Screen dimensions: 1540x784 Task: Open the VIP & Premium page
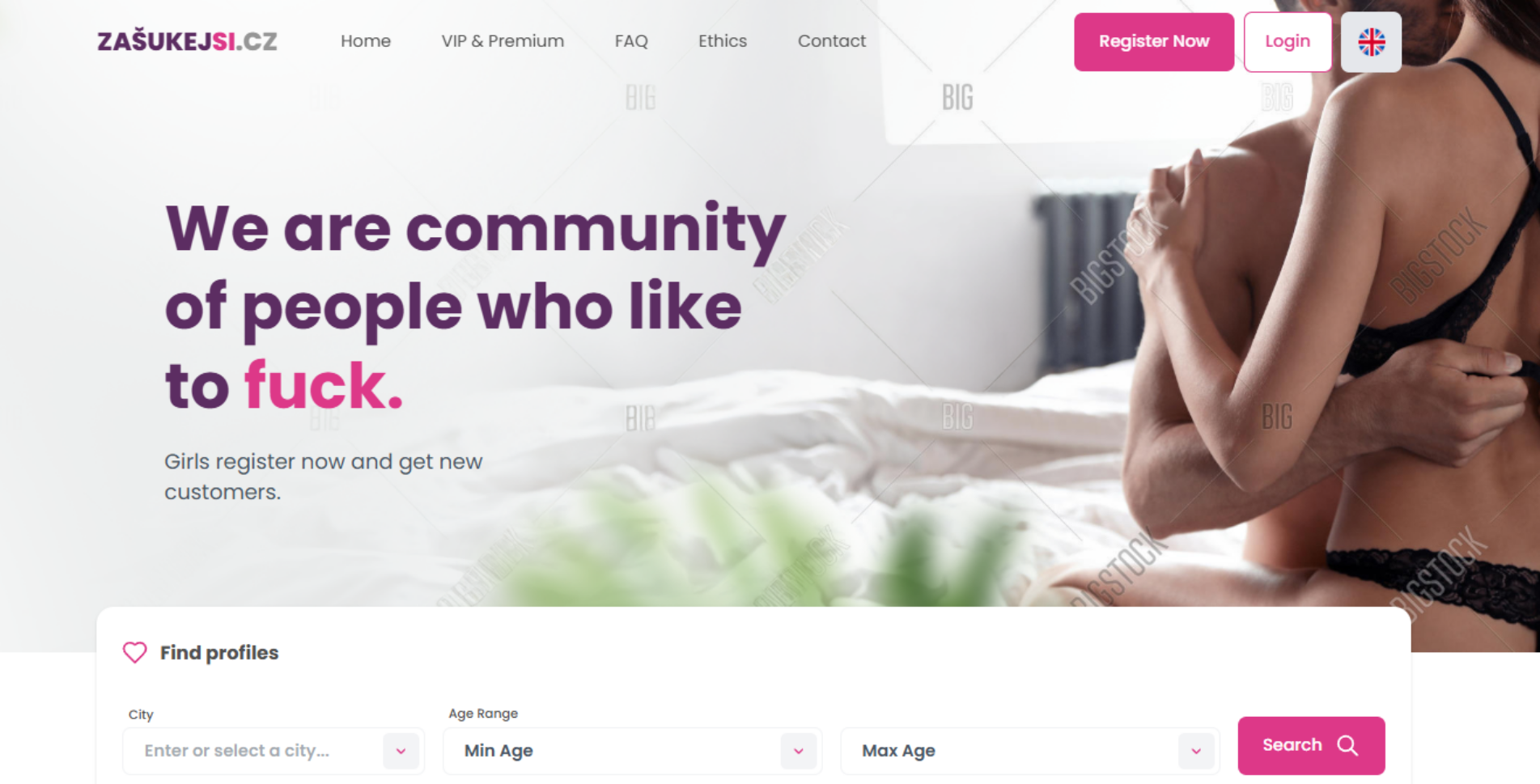click(503, 41)
